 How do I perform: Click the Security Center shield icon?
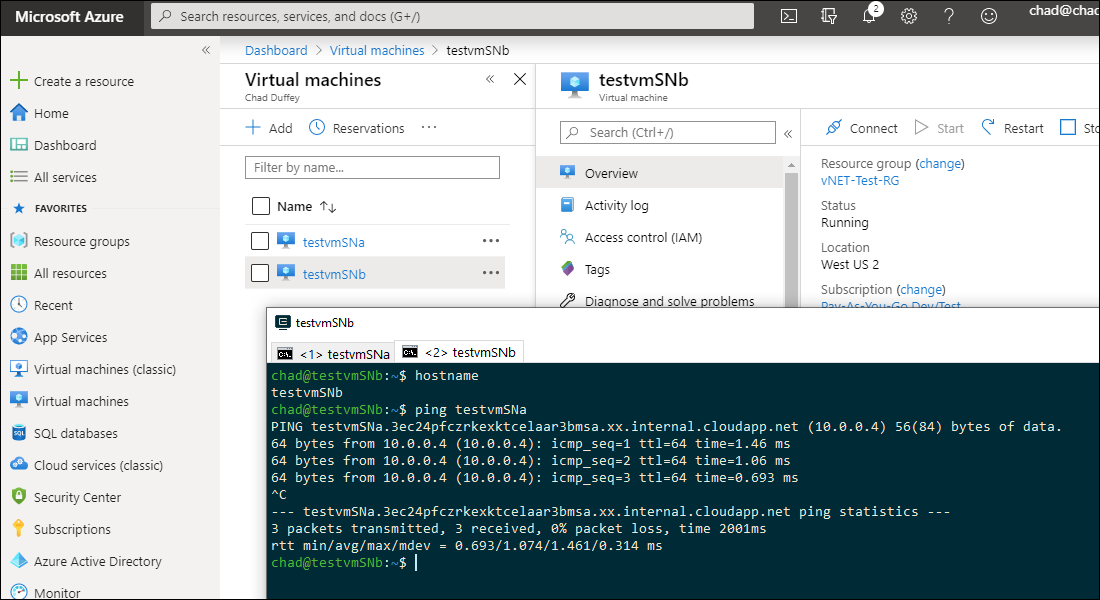tap(19, 496)
